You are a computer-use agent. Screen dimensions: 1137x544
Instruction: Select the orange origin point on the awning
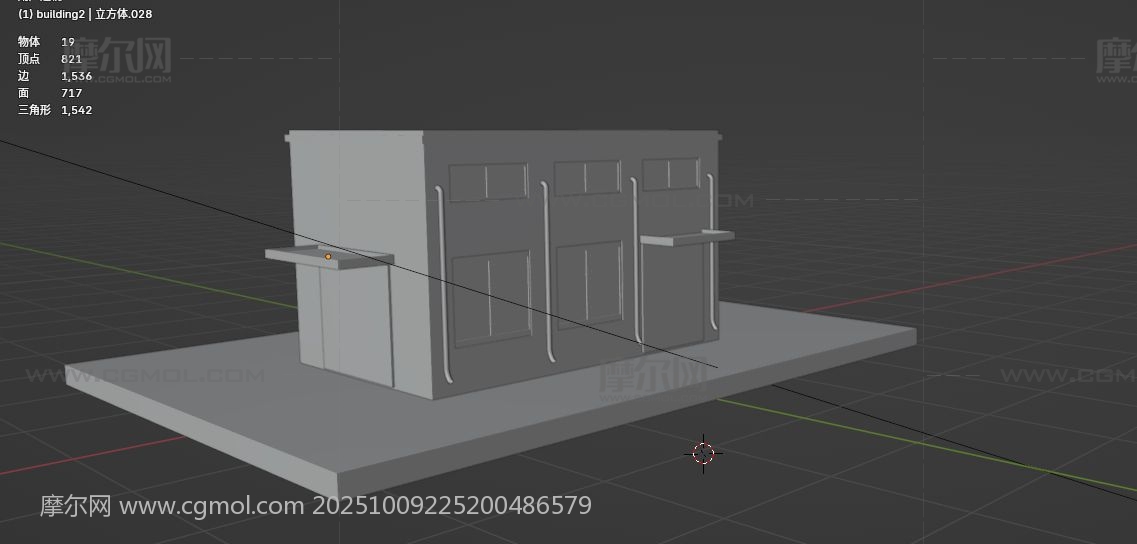[328, 257]
